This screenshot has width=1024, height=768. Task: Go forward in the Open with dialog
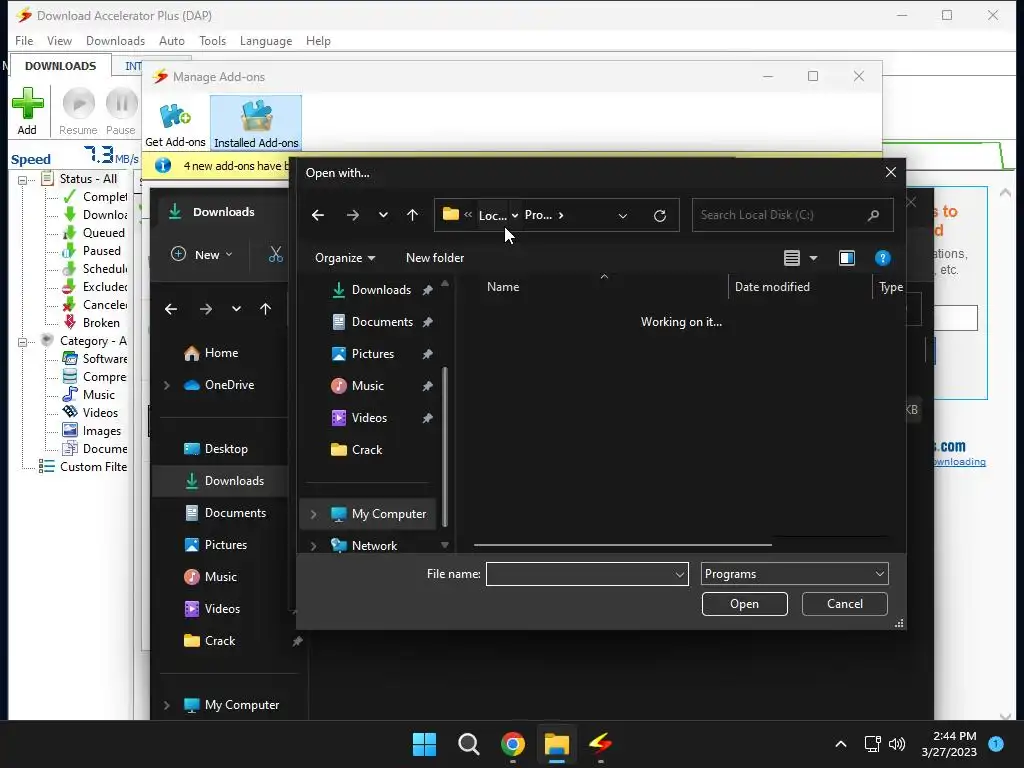(x=353, y=215)
